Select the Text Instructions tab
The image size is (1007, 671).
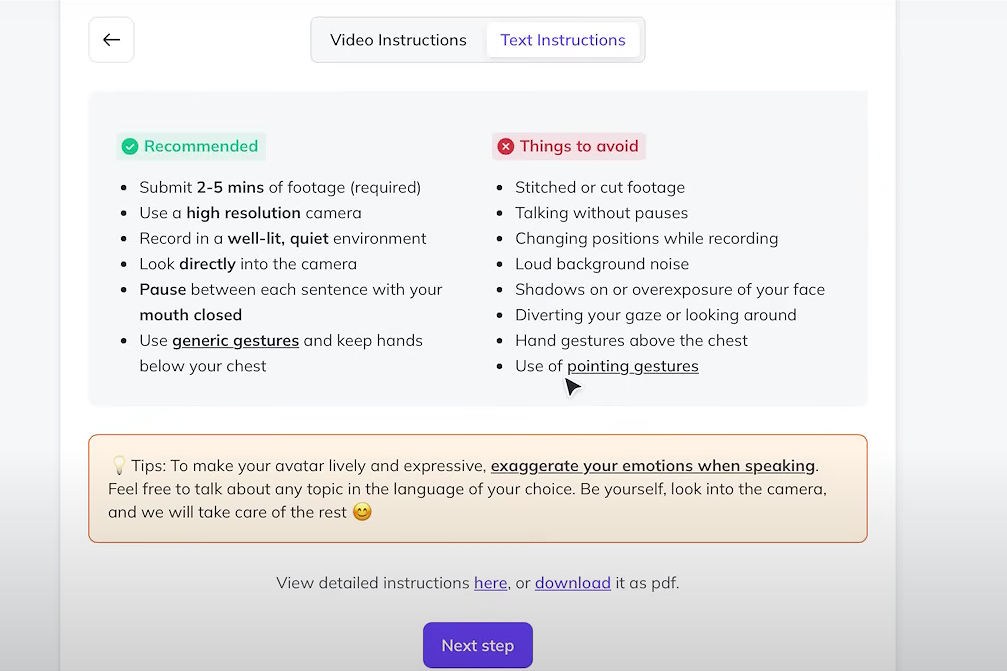tap(563, 40)
